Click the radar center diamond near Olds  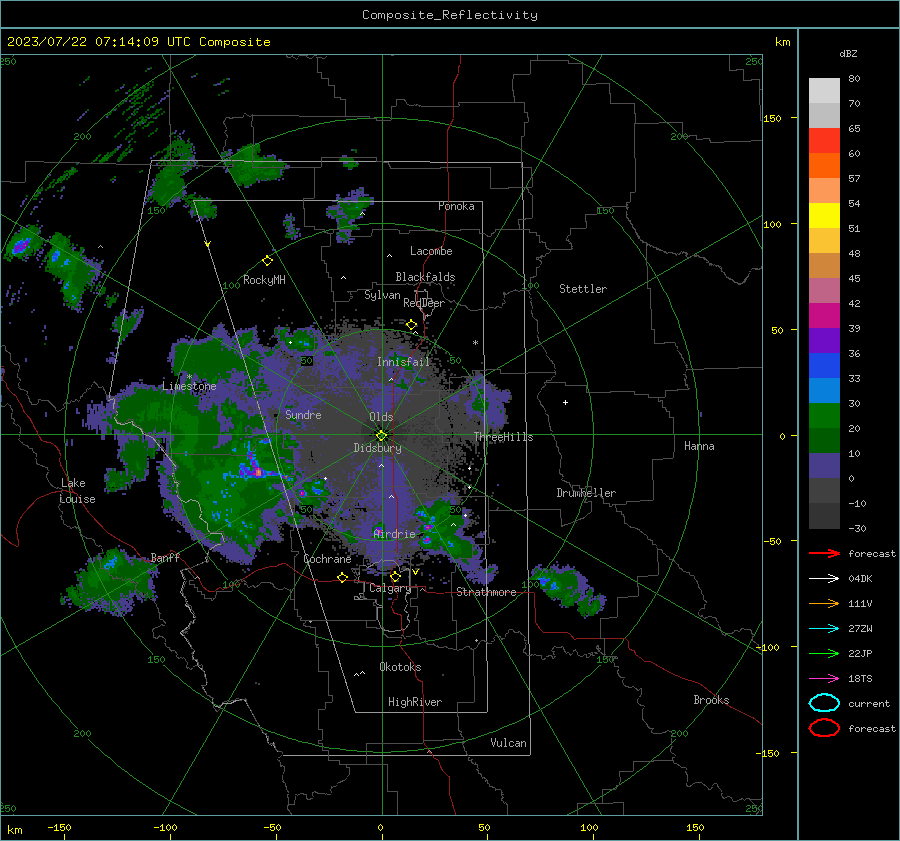pyautogui.click(x=382, y=435)
